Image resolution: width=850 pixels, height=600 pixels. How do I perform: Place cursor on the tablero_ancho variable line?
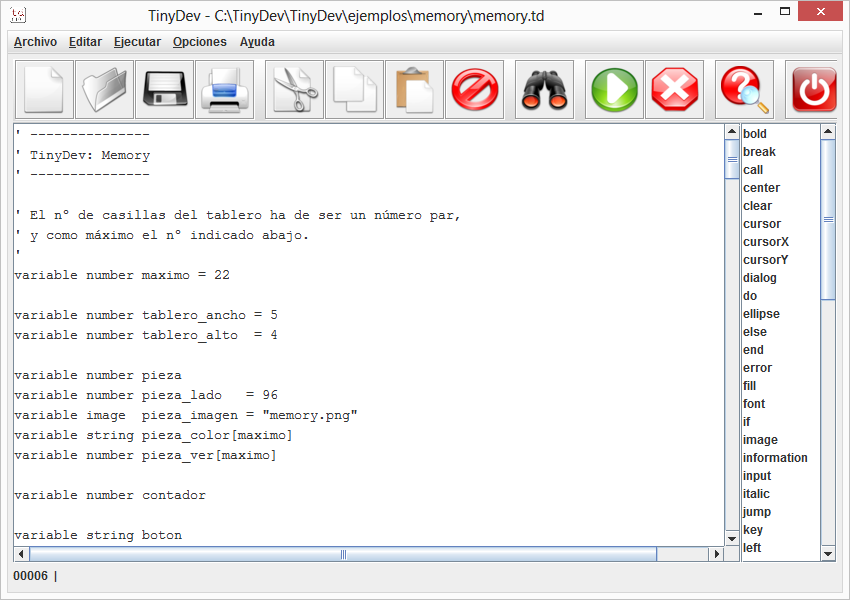pos(146,315)
